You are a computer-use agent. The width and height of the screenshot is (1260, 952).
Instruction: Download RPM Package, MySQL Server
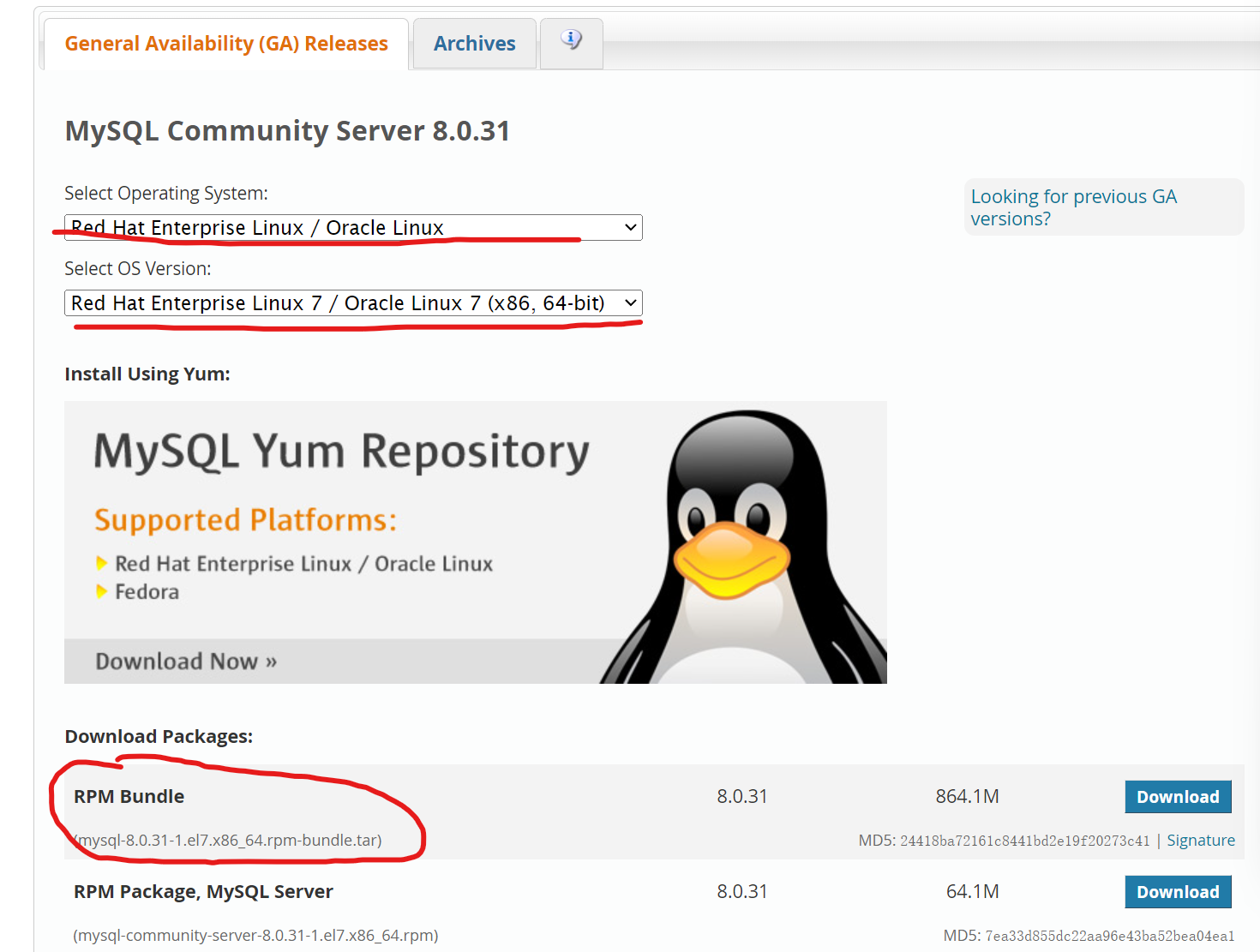pos(1178,892)
